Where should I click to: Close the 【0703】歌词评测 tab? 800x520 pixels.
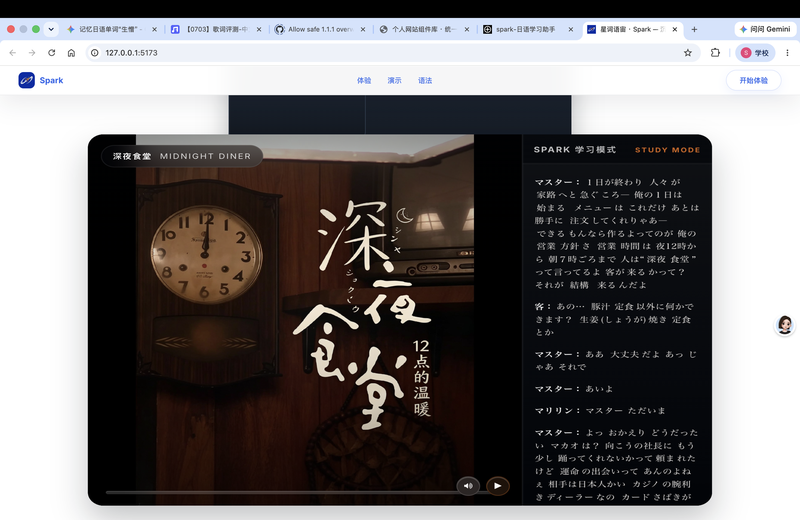click(x=259, y=30)
